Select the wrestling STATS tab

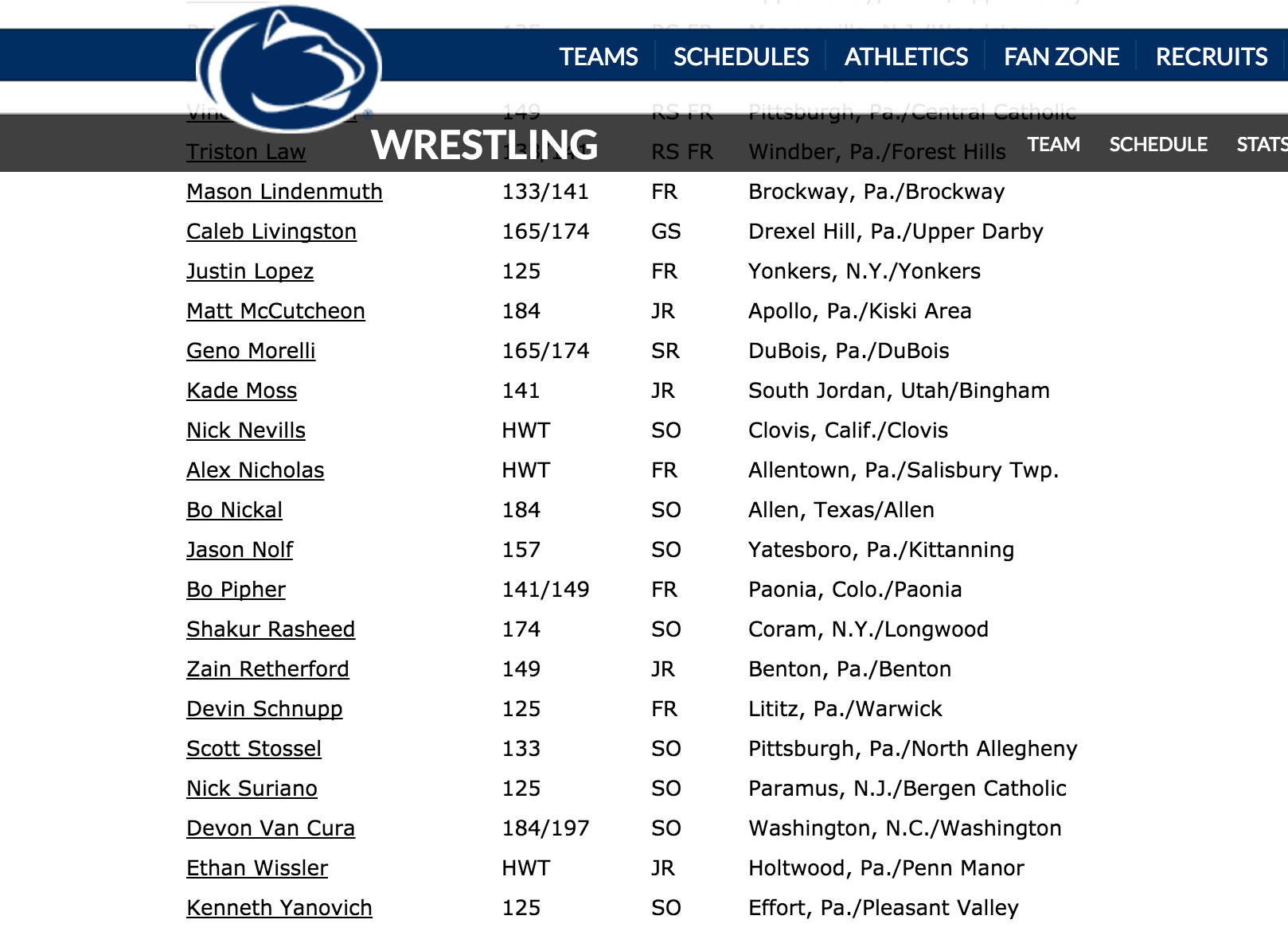[x=1262, y=144]
